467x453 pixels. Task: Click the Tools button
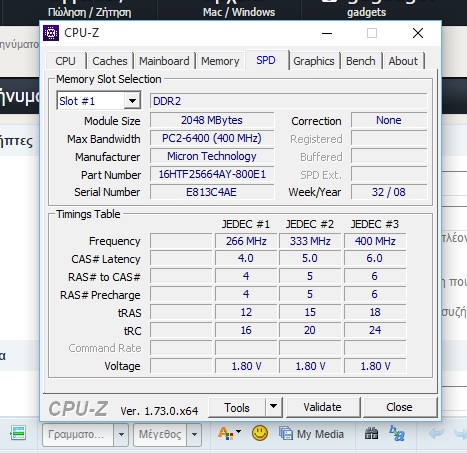click(x=237, y=407)
